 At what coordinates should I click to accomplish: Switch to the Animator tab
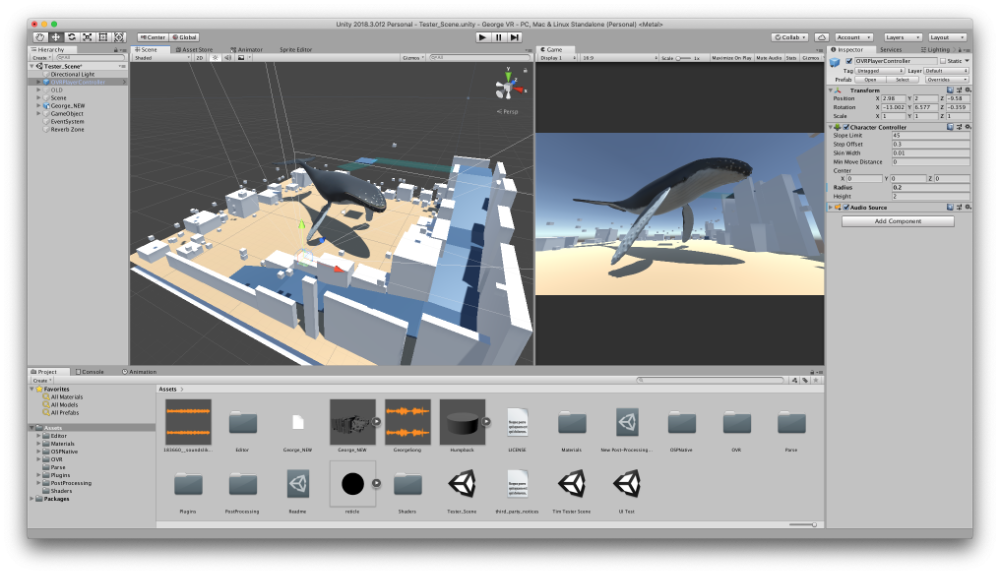(x=246, y=49)
